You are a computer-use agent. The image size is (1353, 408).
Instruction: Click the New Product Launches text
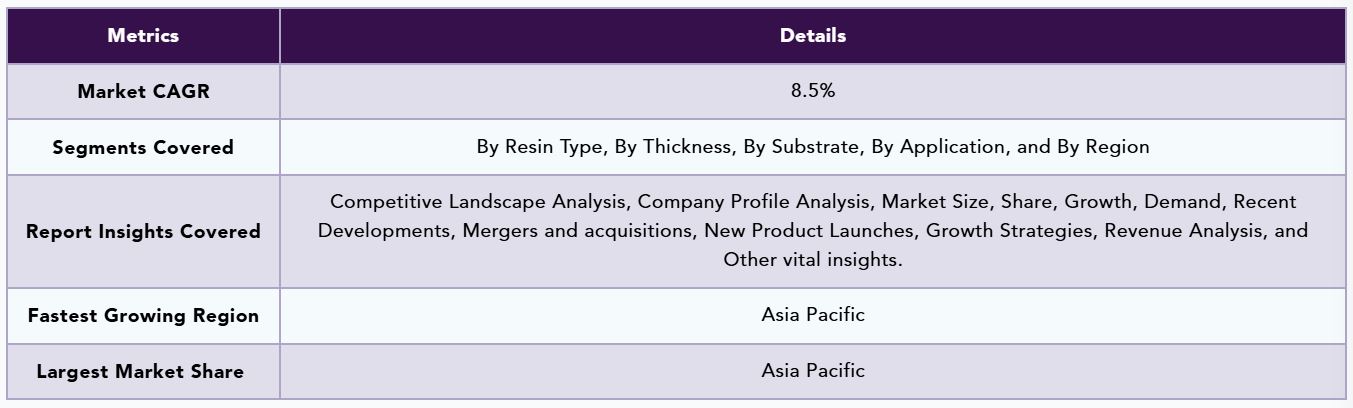(x=809, y=230)
